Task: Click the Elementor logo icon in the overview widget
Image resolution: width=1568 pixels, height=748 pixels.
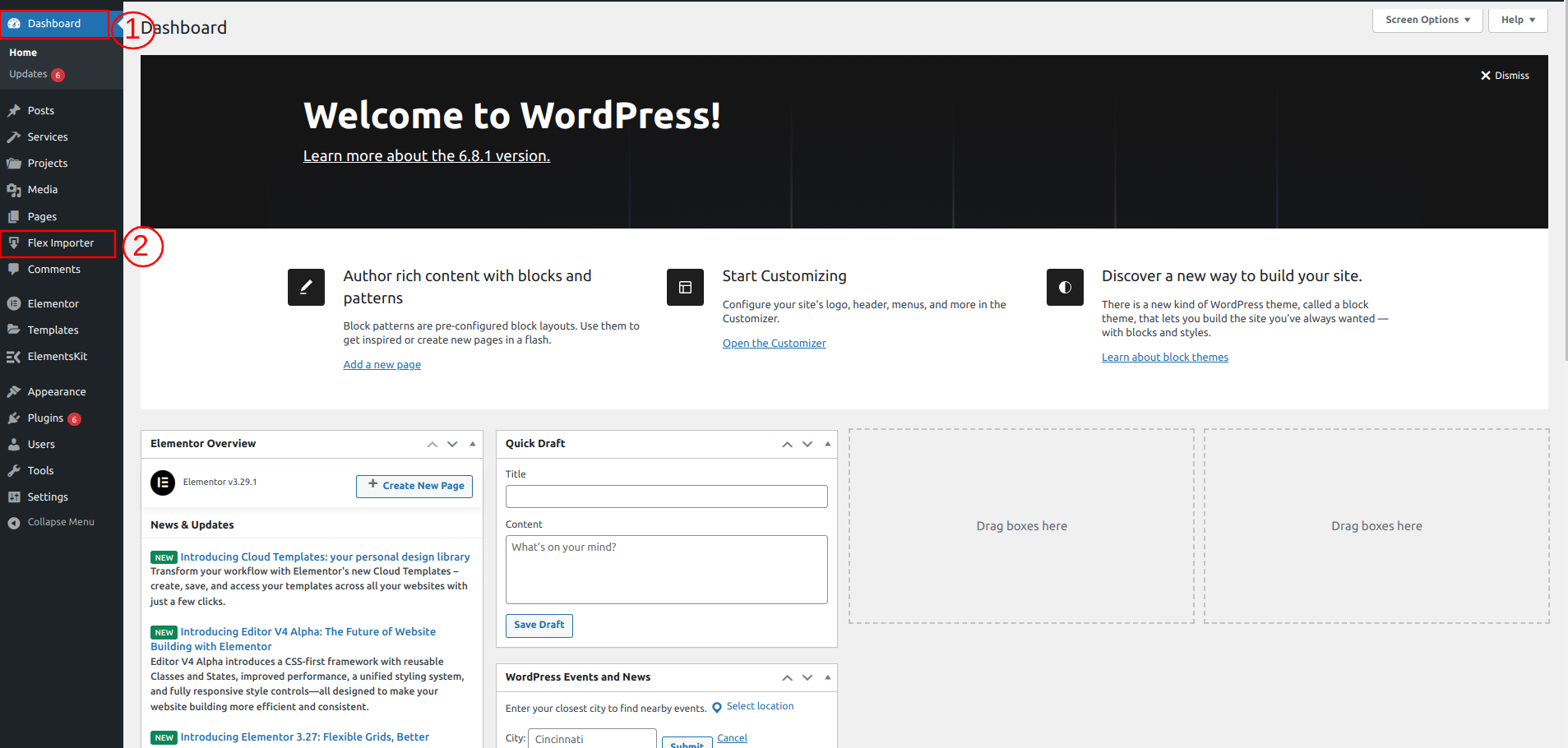Action: point(163,483)
